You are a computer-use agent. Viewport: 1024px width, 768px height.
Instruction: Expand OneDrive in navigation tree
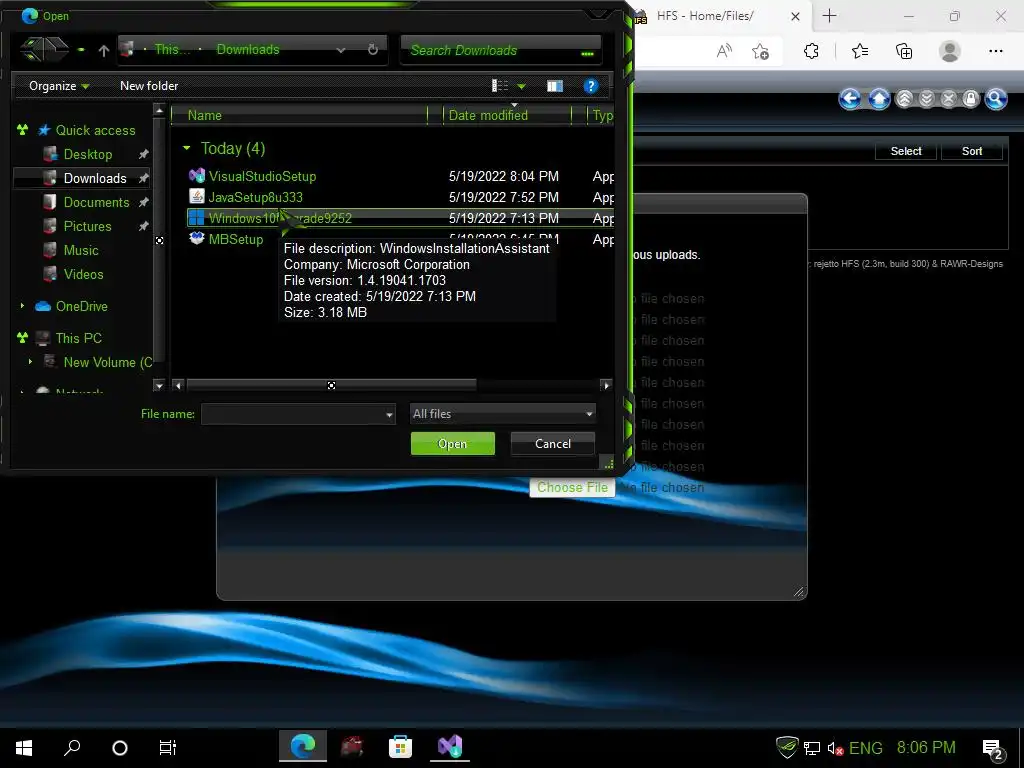click(x=22, y=306)
